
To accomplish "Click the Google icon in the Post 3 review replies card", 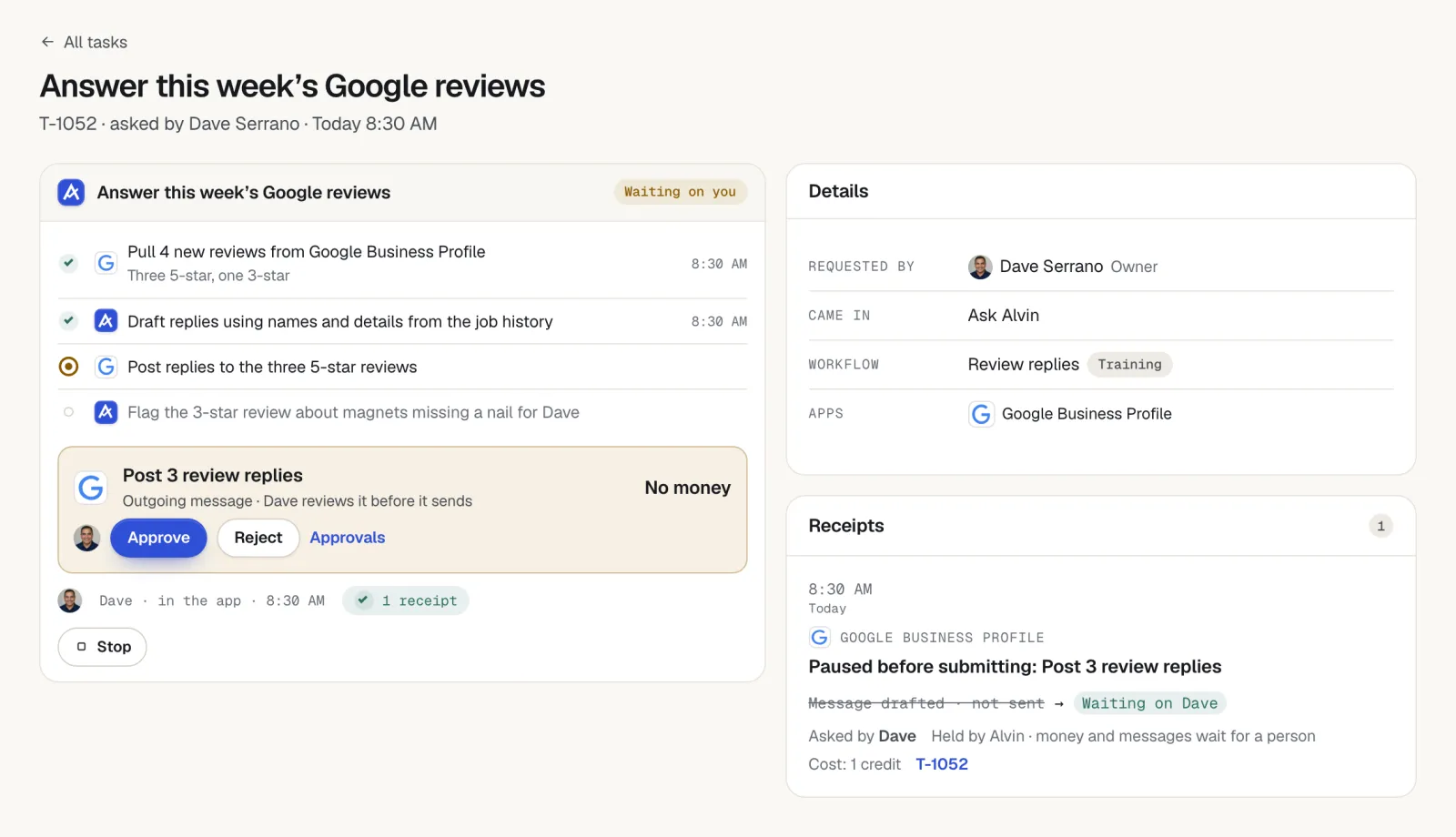I will coord(91,488).
